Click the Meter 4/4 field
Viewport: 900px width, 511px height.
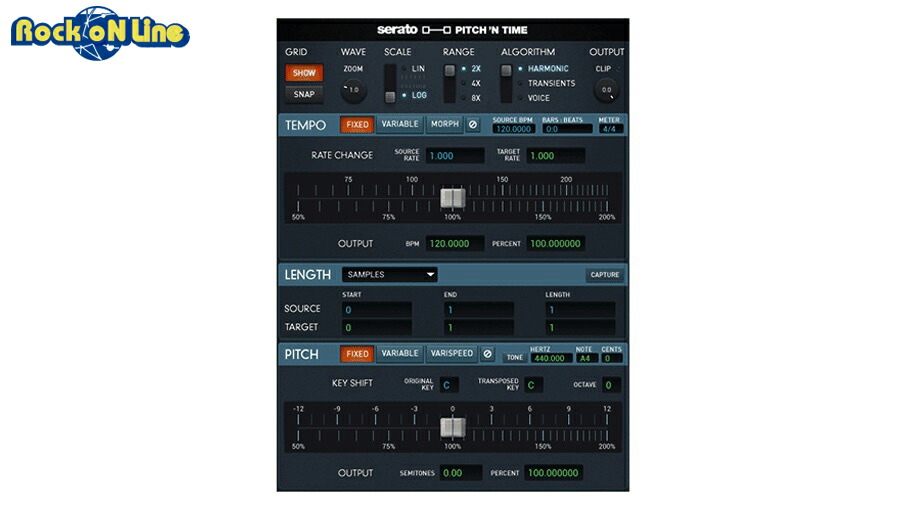(x=609, y=129)
